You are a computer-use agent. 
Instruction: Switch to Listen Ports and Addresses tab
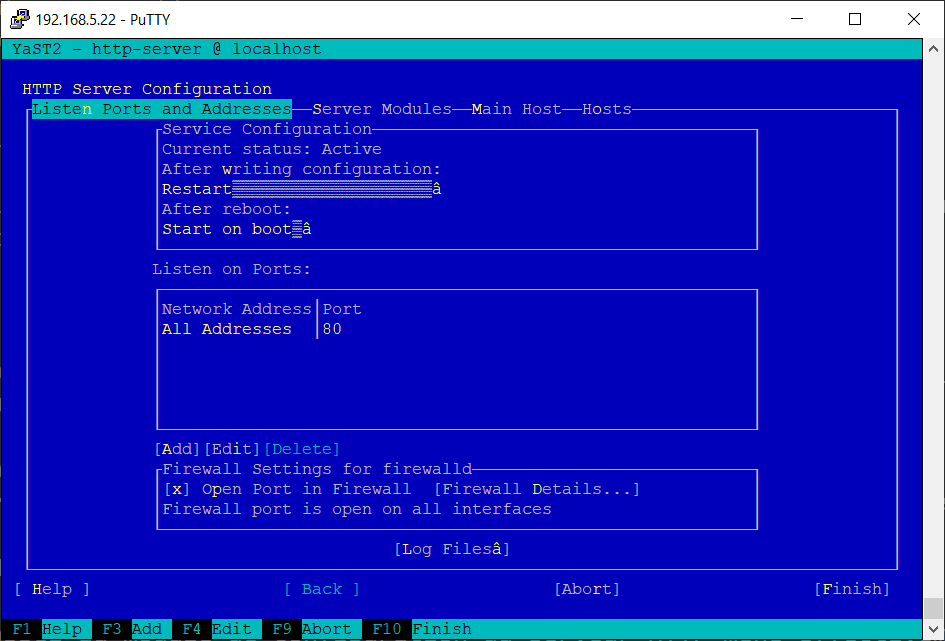[x=162, y=109]
